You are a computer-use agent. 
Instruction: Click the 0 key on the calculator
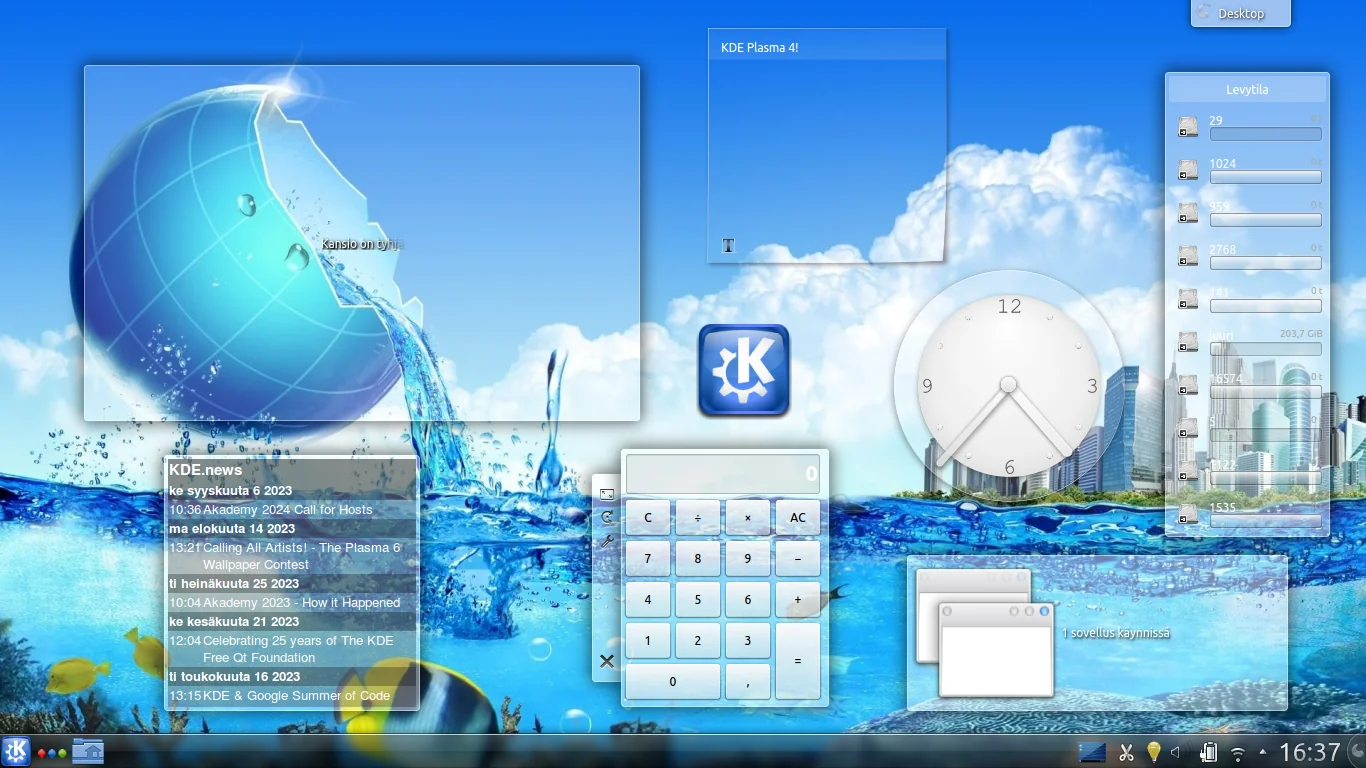click(673, 682)
